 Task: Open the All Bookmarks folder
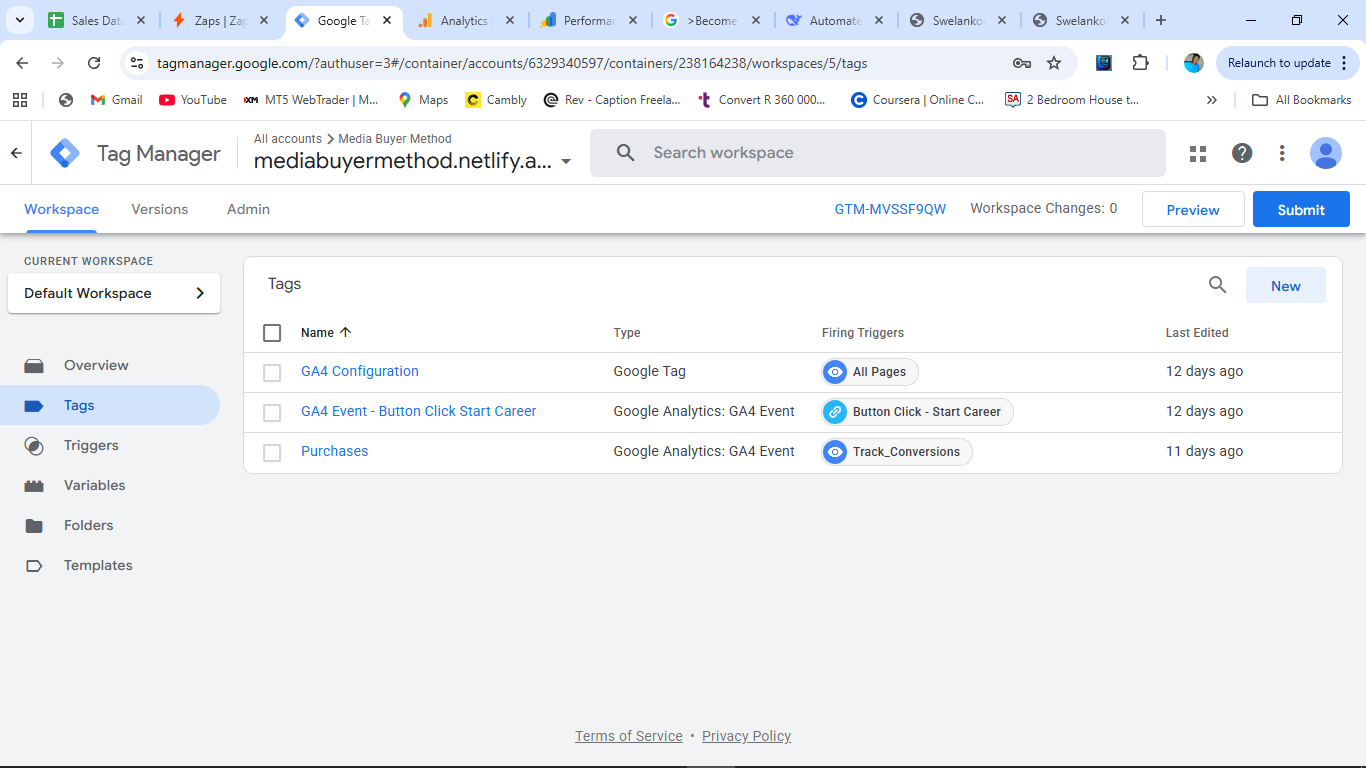pyautogui.click(x=1302, y=100)
